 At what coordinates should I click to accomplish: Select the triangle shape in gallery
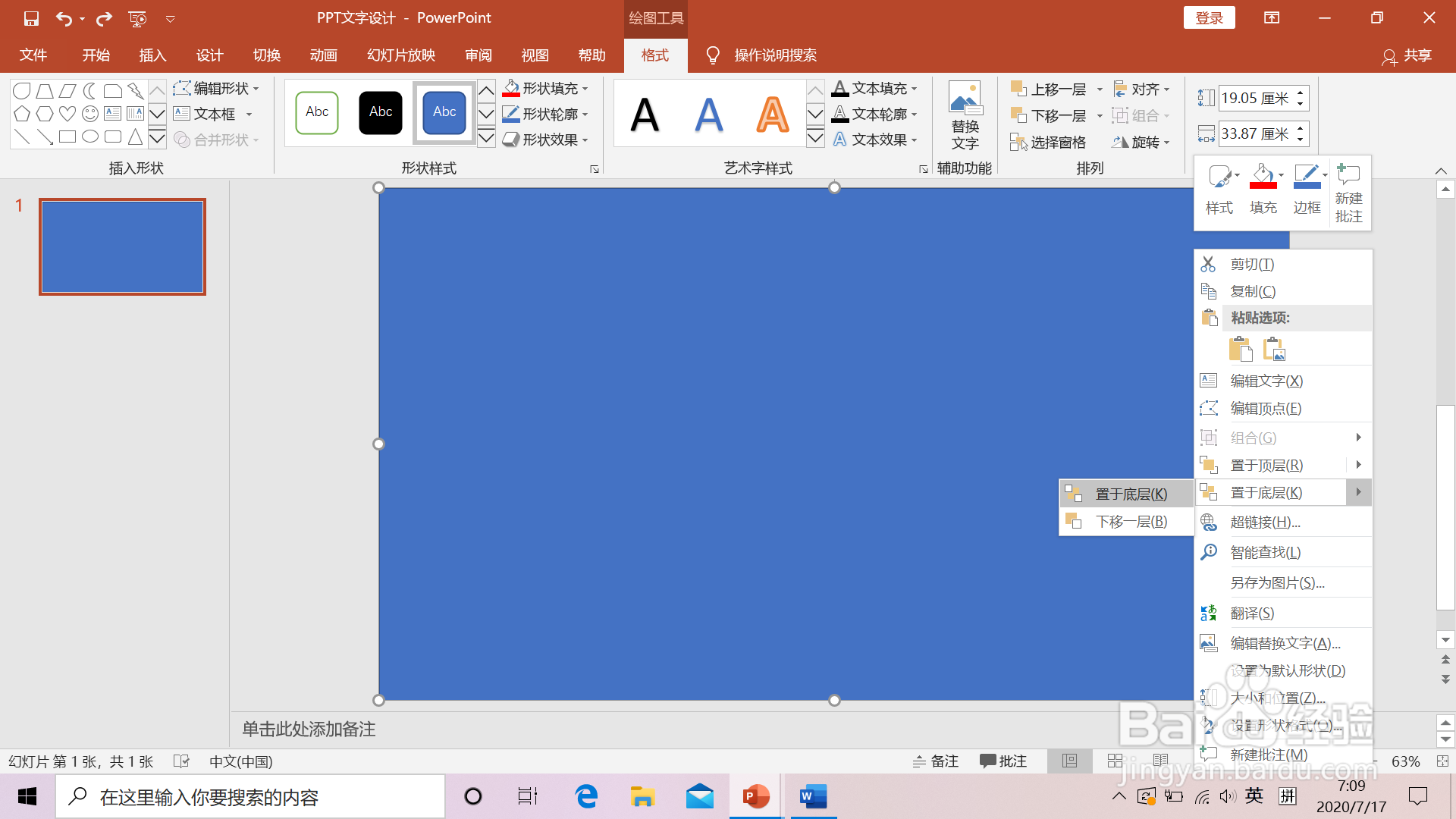pyautogui.click(x=135, y=136)
